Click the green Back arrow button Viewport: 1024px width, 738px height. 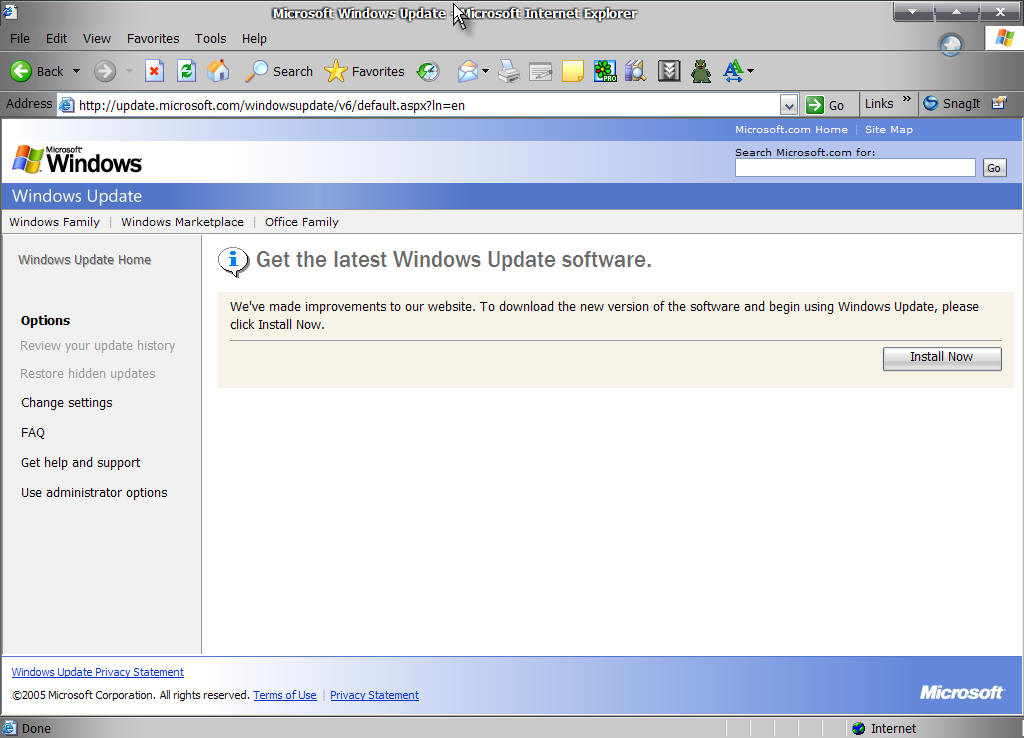21,71
